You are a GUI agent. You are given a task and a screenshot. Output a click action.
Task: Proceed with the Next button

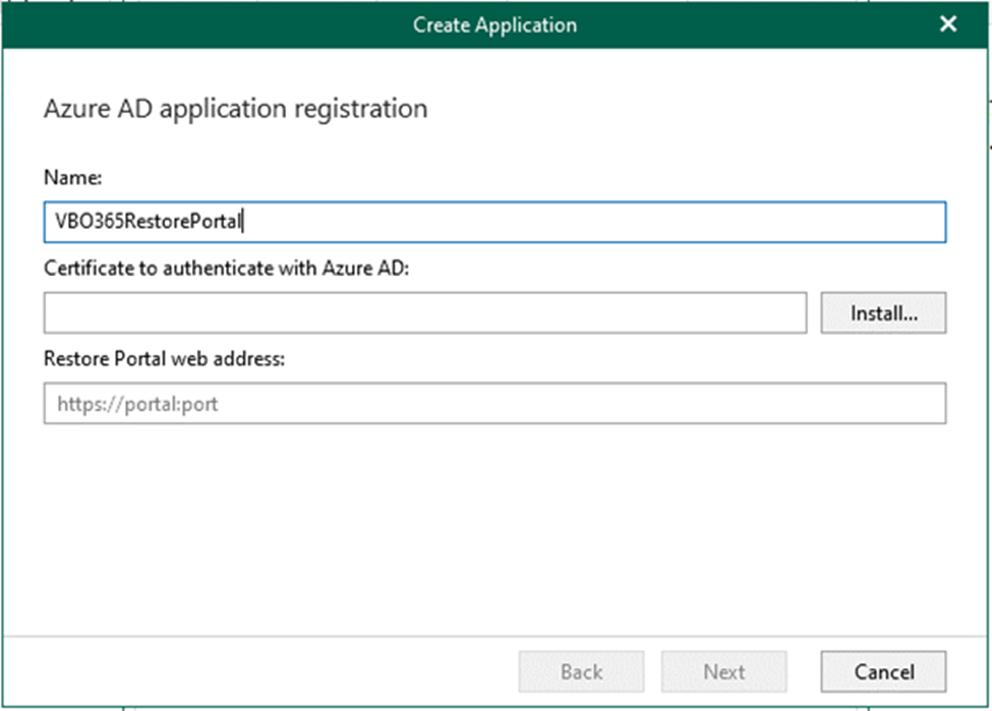click(724, 671)
